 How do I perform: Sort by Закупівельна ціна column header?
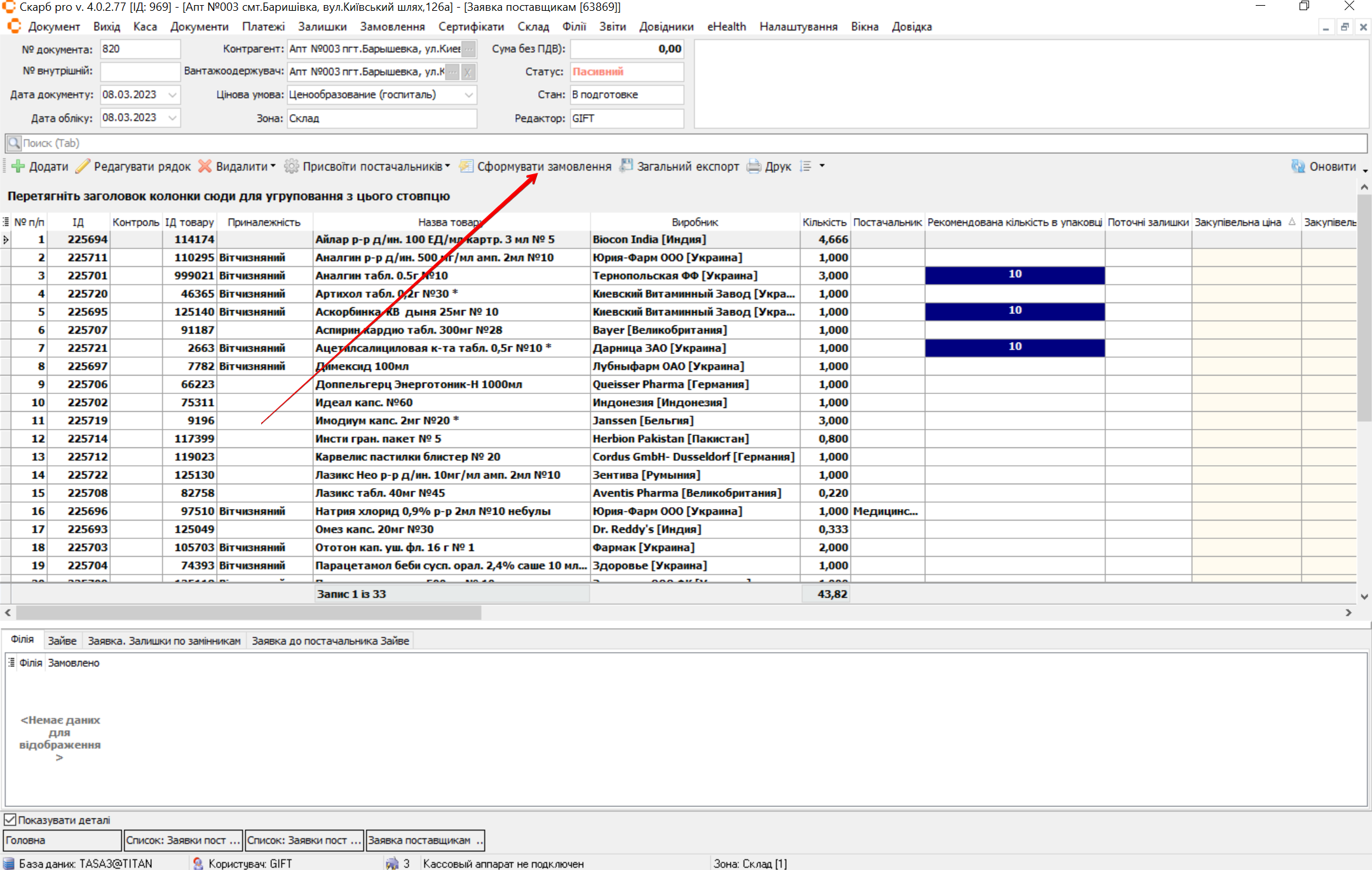pos(1237,222)
